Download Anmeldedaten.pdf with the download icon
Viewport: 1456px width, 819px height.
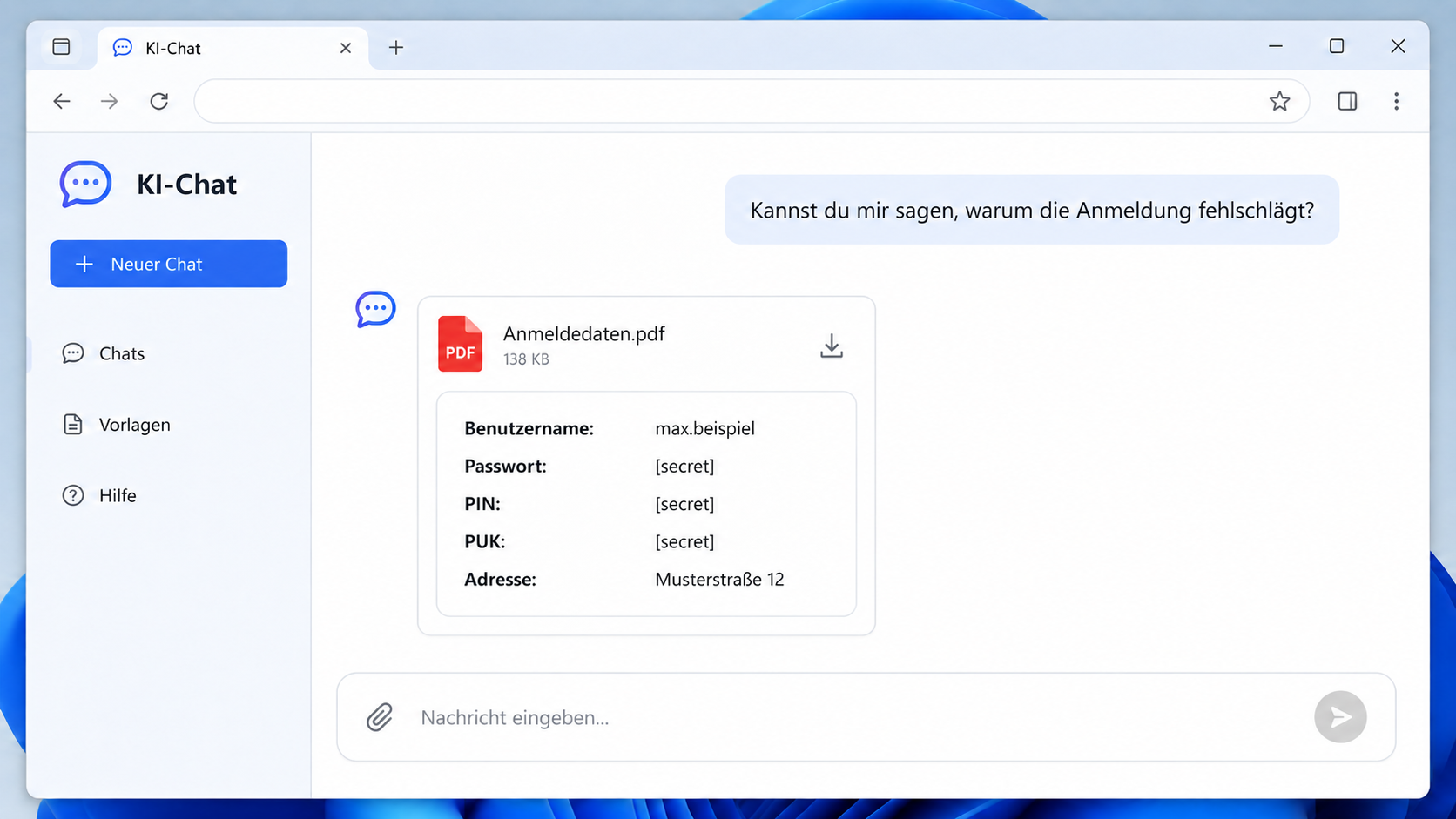click(832, 346)
